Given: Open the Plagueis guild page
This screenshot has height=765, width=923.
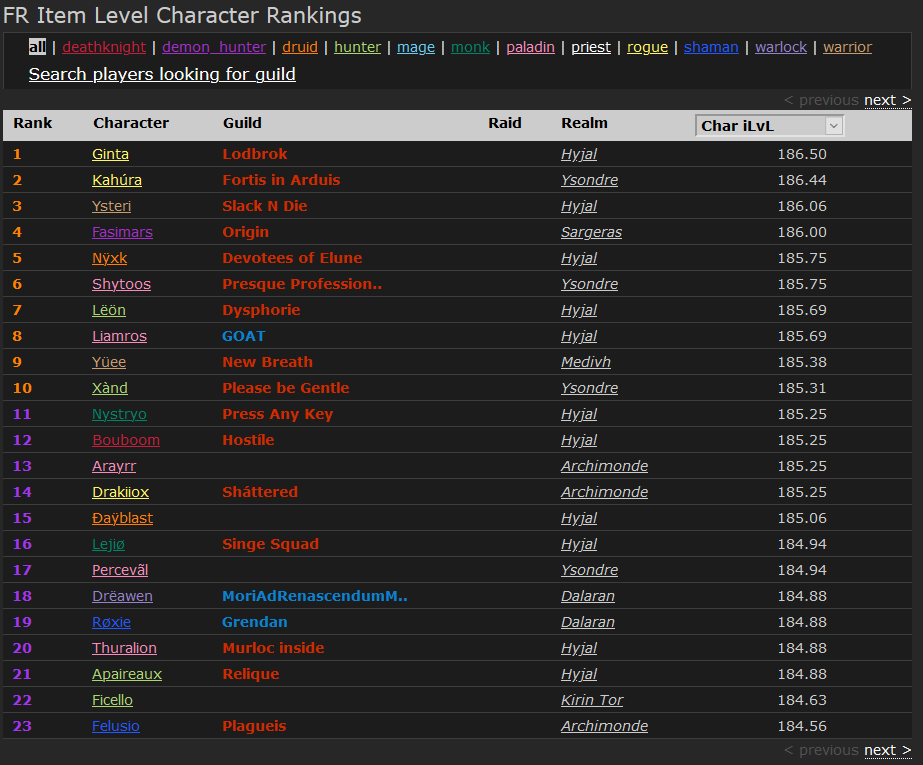Looking at the screenshot, I should click(254, 726).
